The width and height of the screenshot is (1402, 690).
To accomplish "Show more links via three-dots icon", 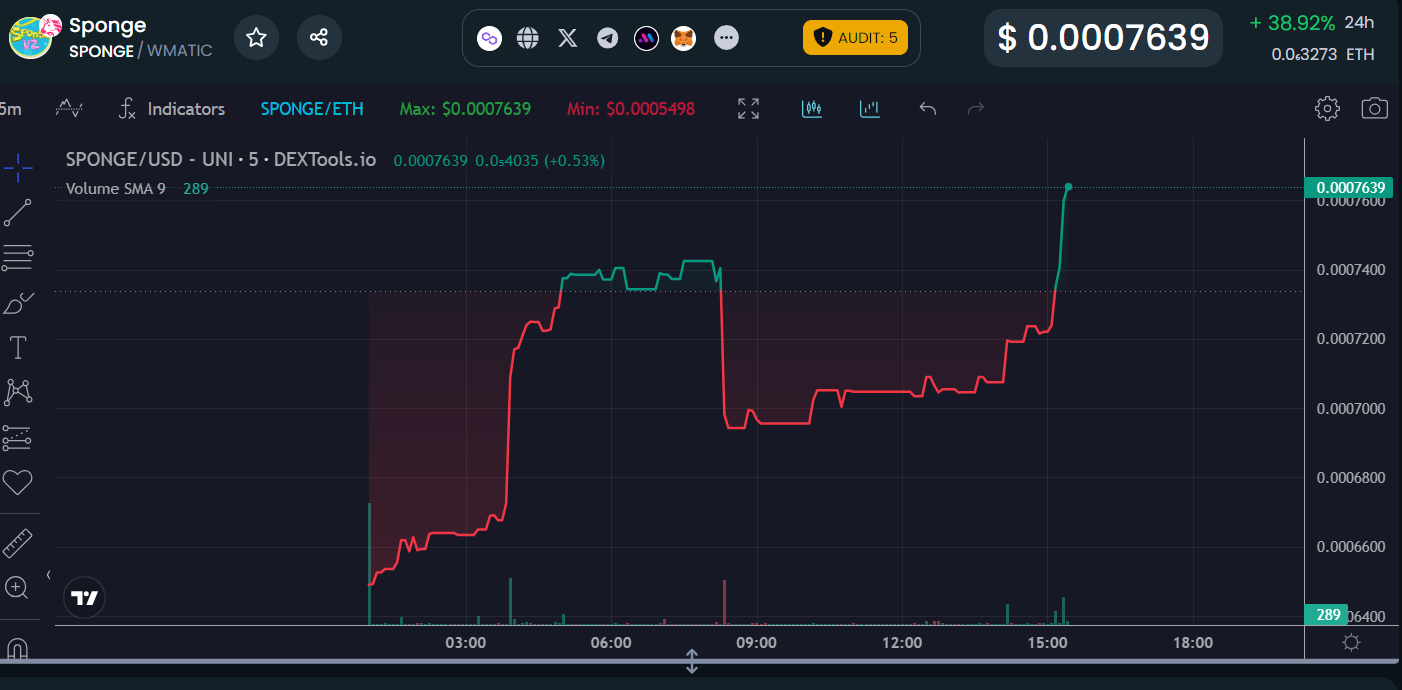I will [x=727, y=38].
